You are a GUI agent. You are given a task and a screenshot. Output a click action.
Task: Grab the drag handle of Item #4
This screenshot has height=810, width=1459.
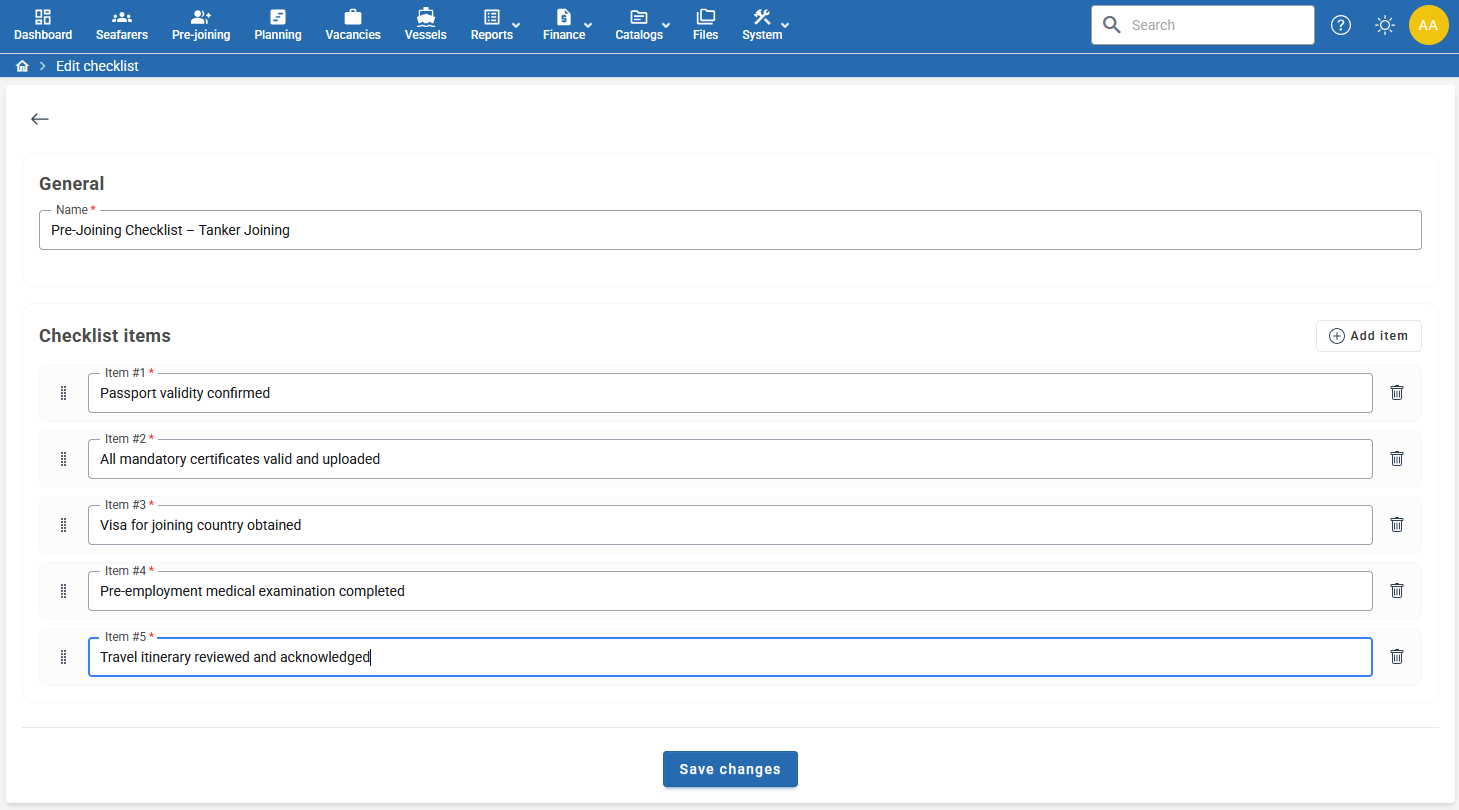click(63, 591)
